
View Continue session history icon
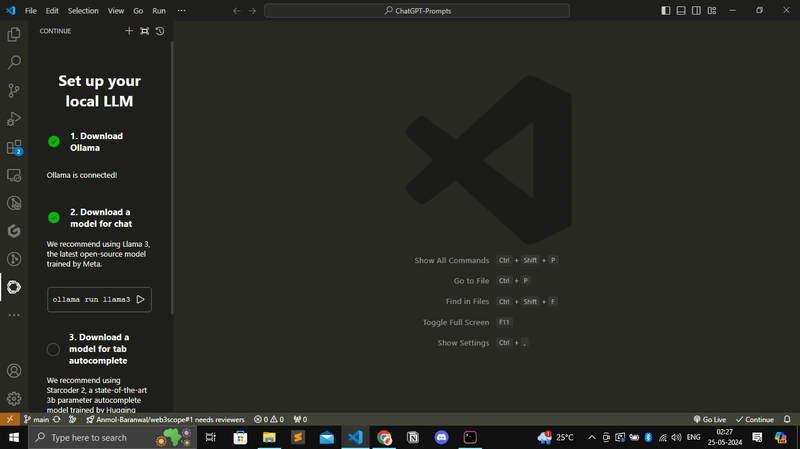click(x=160, y=31)
